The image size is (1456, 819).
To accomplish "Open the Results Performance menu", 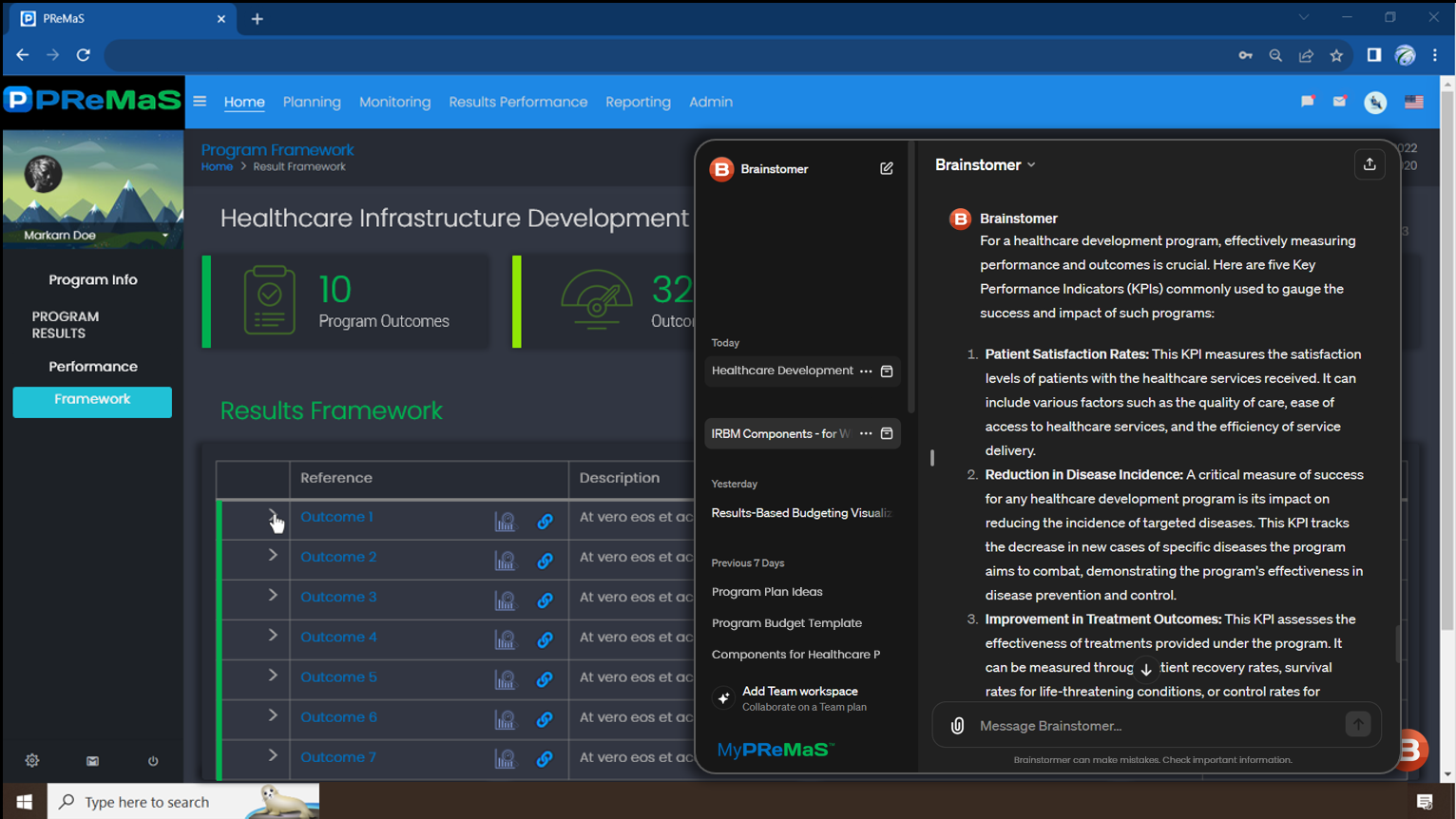I will tap(518, 102).
